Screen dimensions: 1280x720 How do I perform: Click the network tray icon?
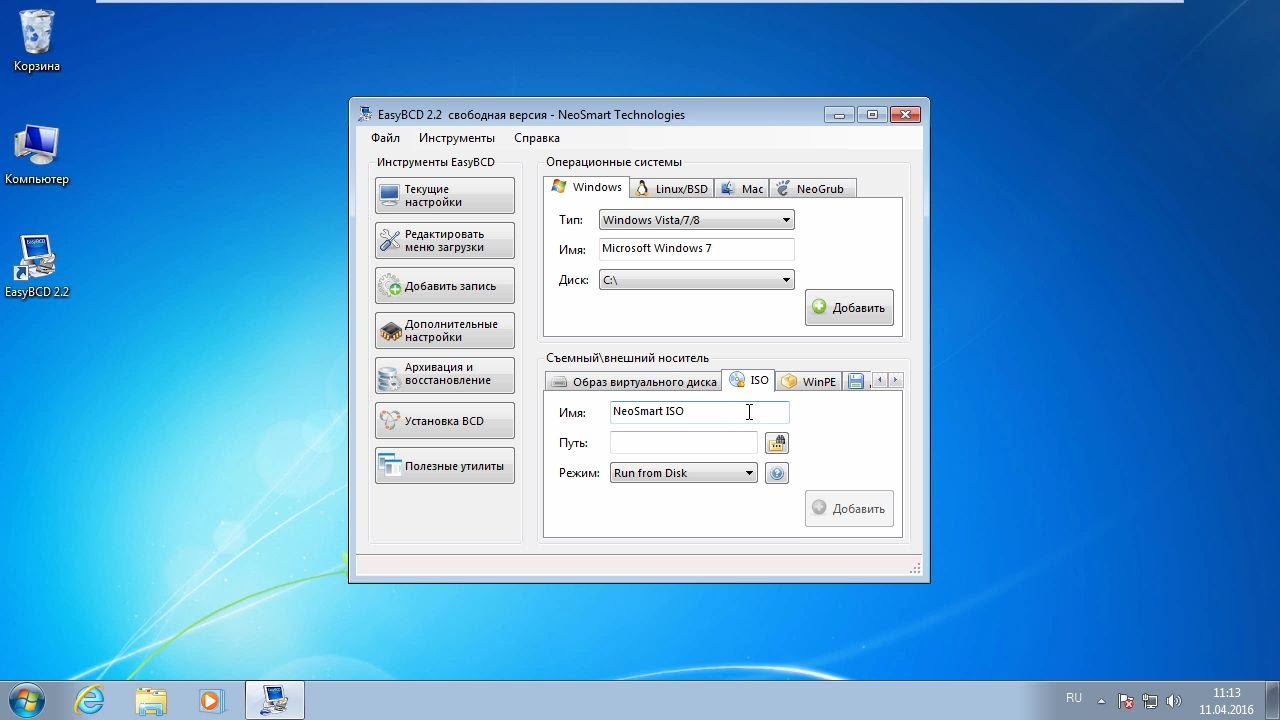click(1150, 701)
